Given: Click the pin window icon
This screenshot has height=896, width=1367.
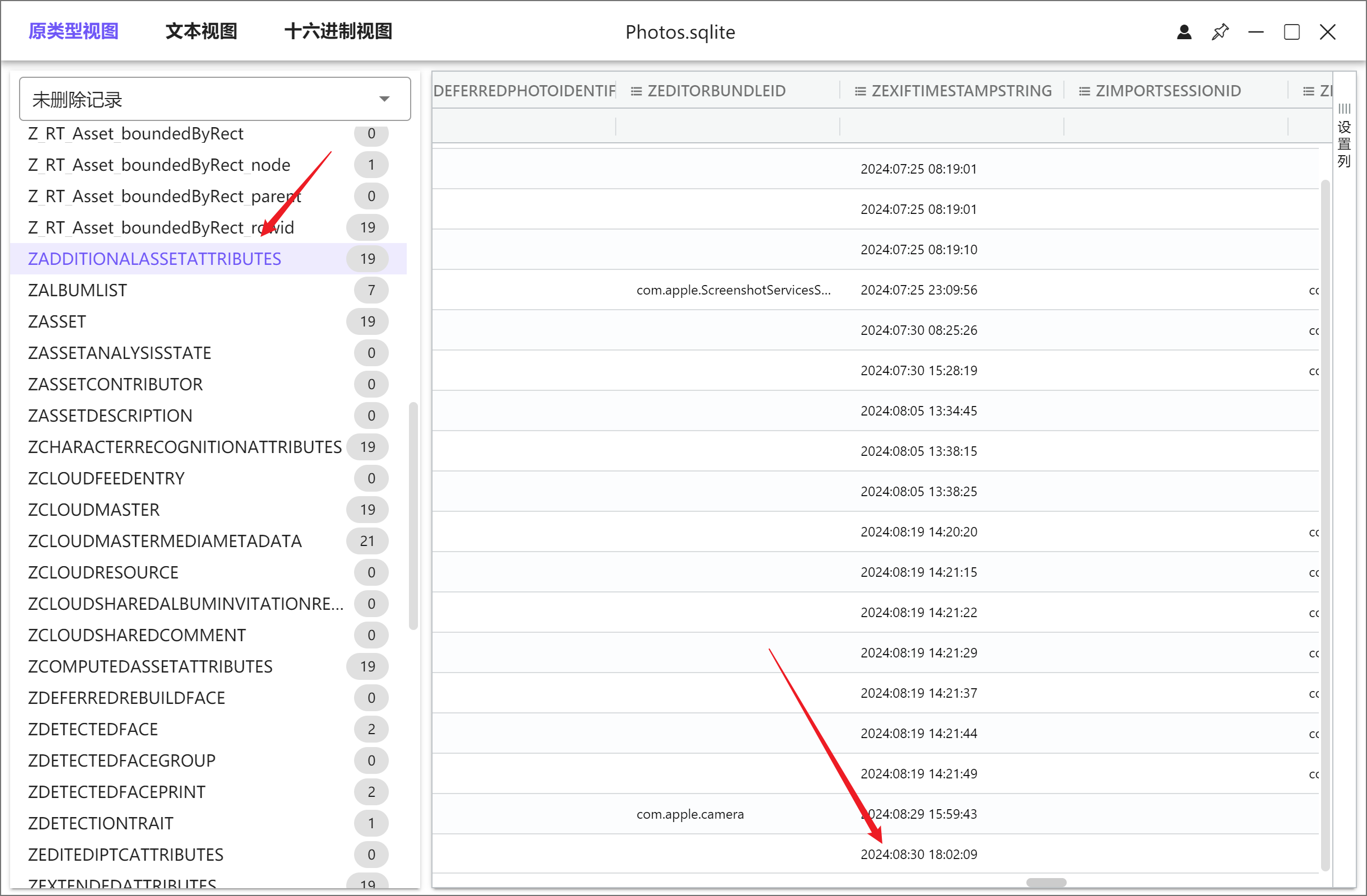Looking at the screenshot, I should tap(1220, 31).
